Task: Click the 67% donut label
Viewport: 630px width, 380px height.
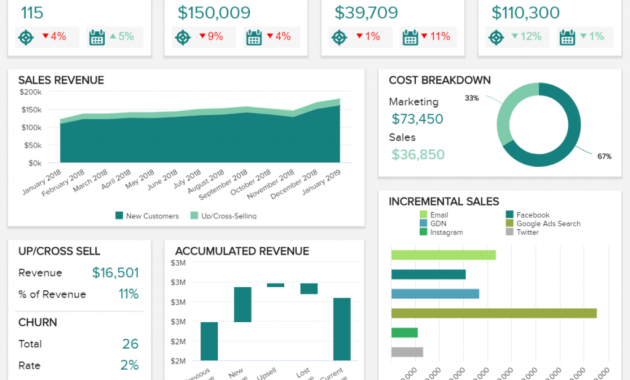Action: [x=604, y=156]
